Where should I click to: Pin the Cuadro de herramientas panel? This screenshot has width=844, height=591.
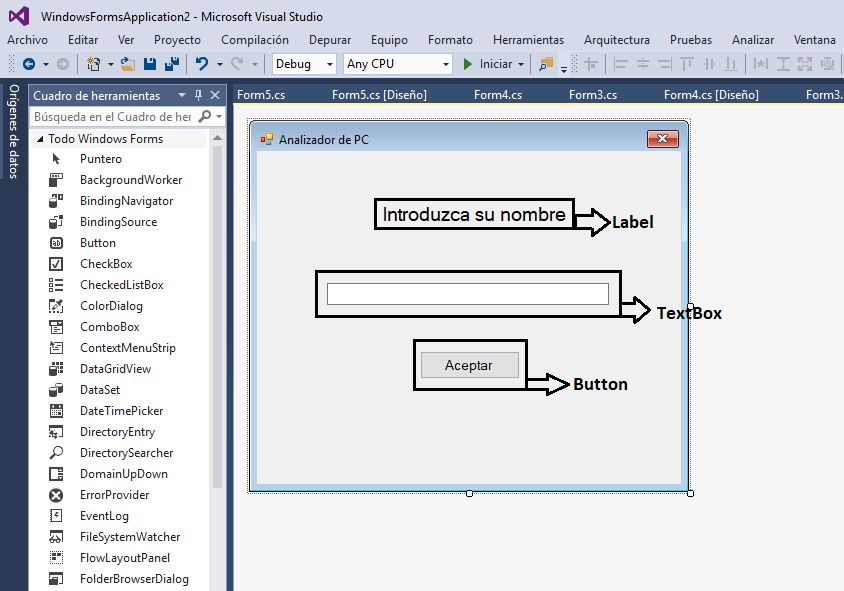coord(198,95)
